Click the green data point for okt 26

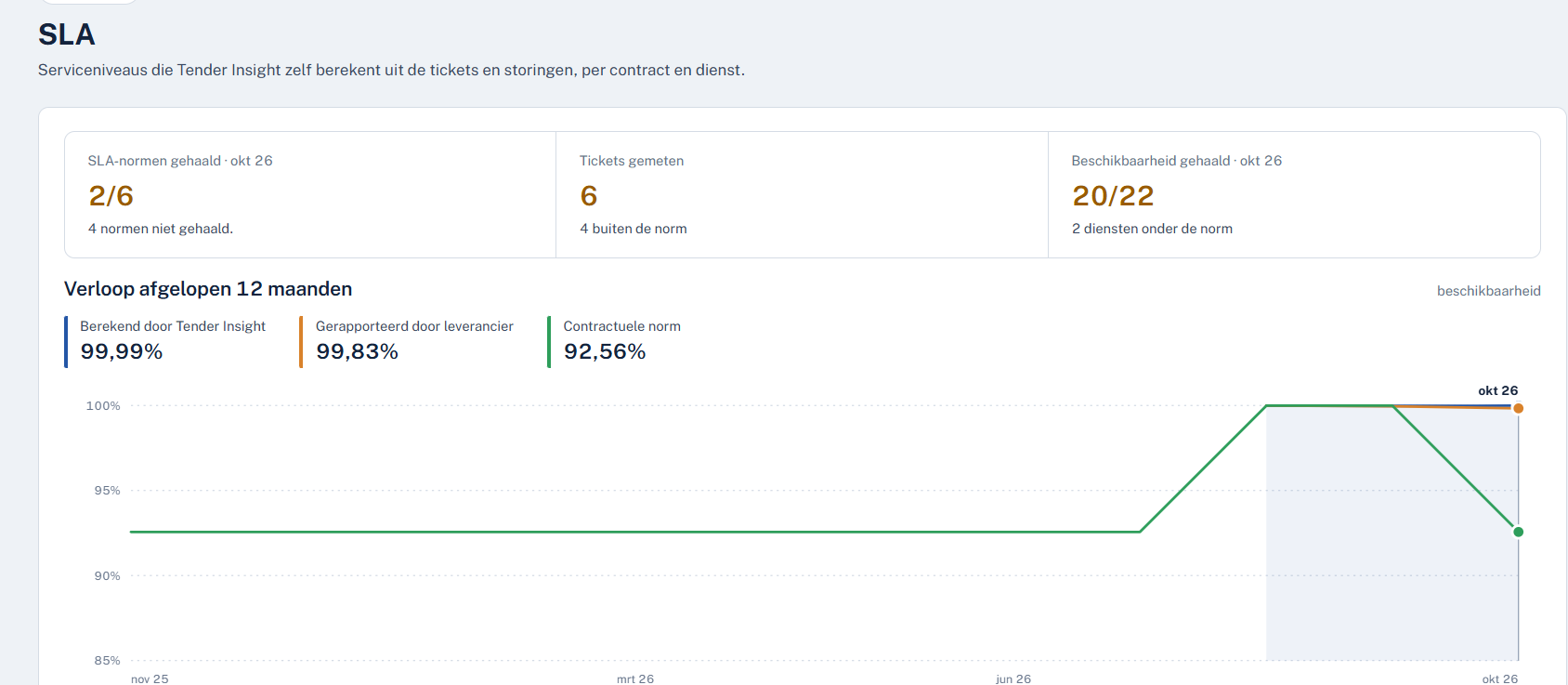1518,532
